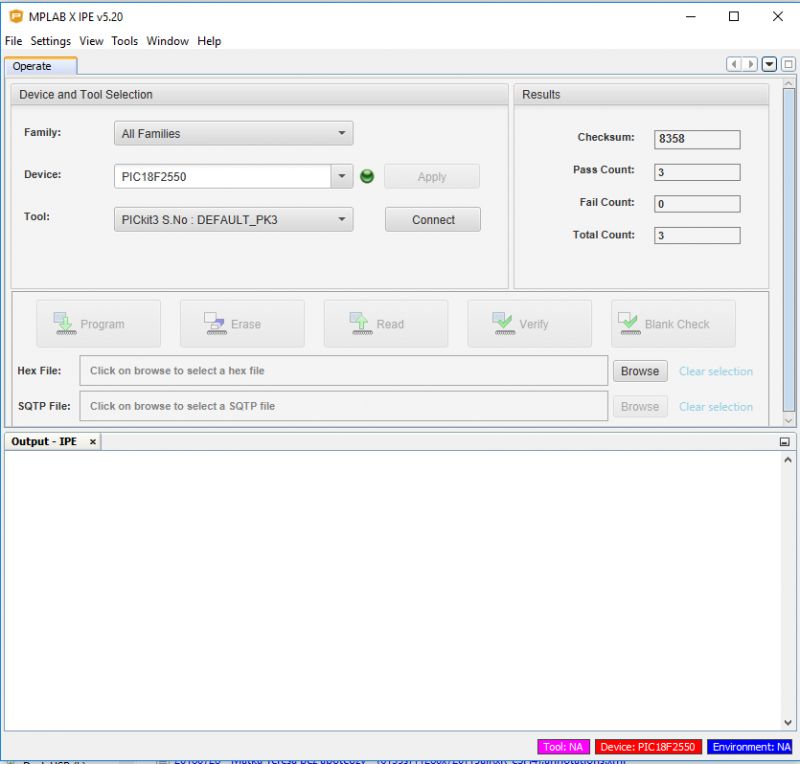Click the Total Count field
The width and height of the screenshot is (800, 764).
[697, 235]
